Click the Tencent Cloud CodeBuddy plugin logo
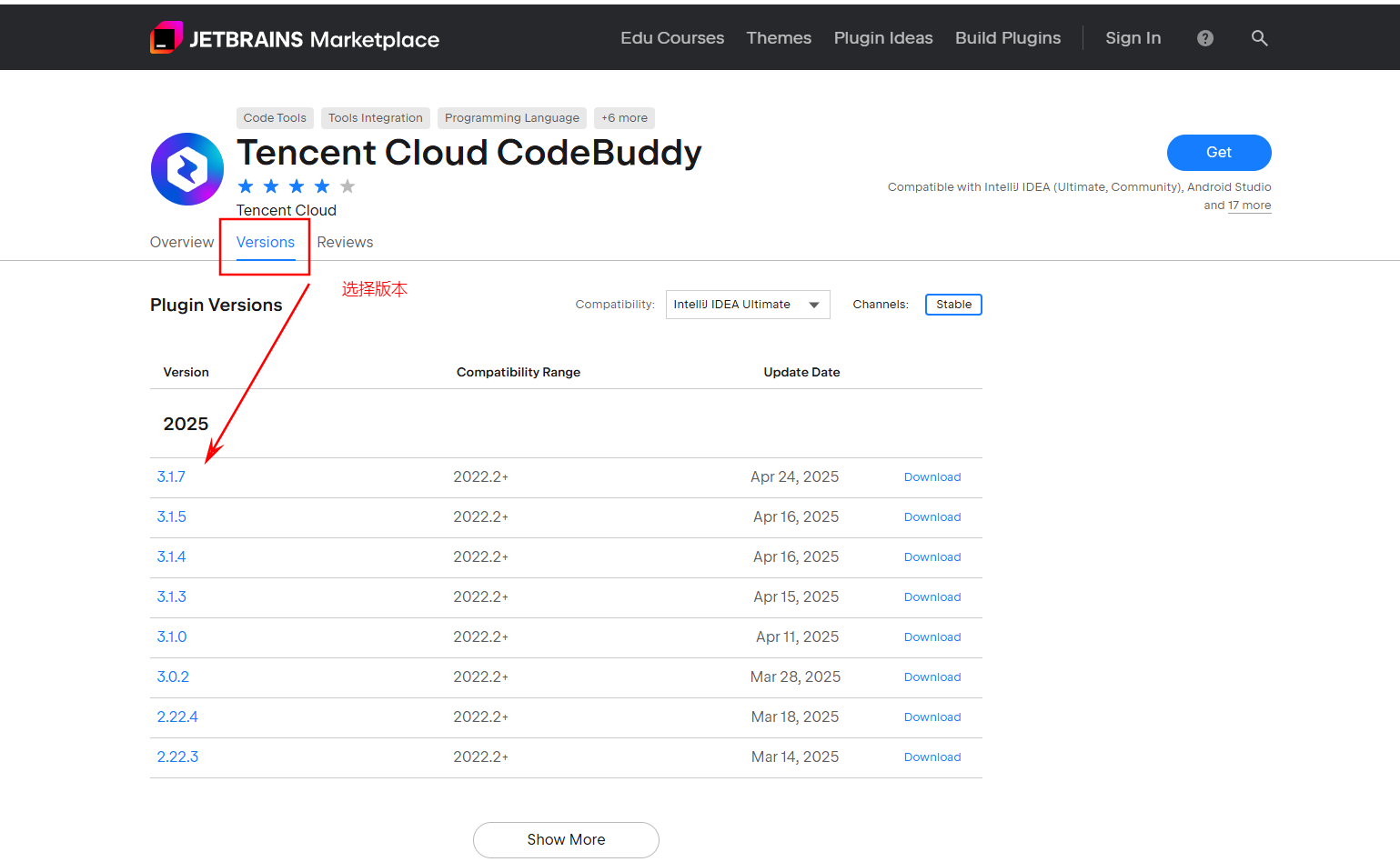Image resolution: width=1400 pixels, height=862 pixels. 187,169
